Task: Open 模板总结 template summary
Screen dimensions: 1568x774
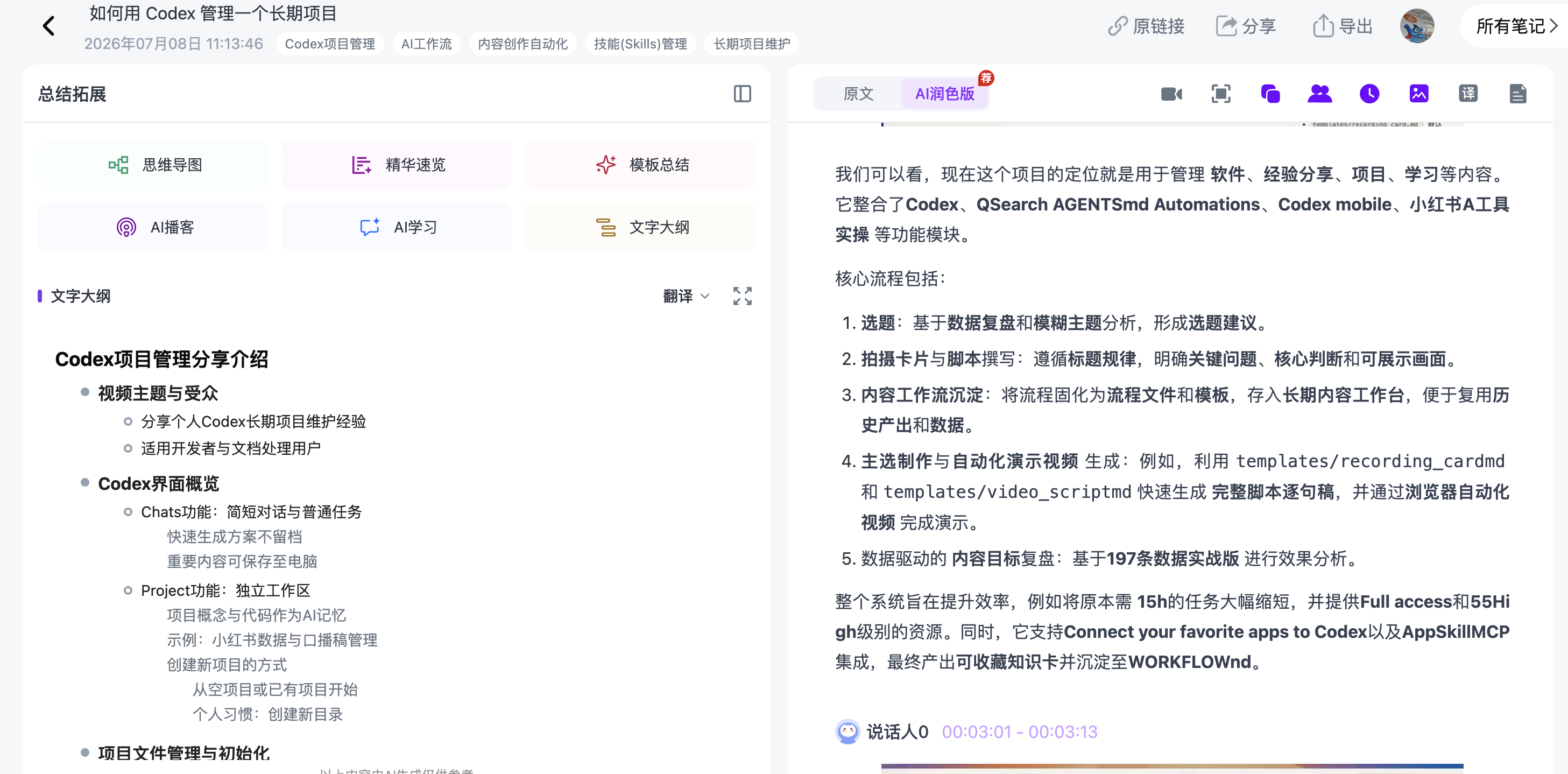Action: click(x=640, y=164)
